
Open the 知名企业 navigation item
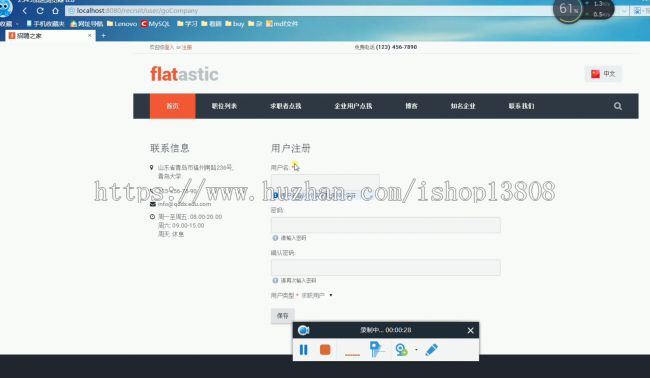click(463, 106)
